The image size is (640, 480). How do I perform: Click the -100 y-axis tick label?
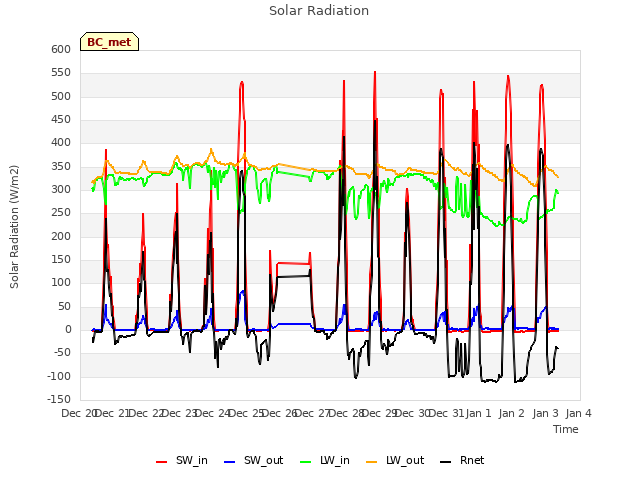[58, 376]
